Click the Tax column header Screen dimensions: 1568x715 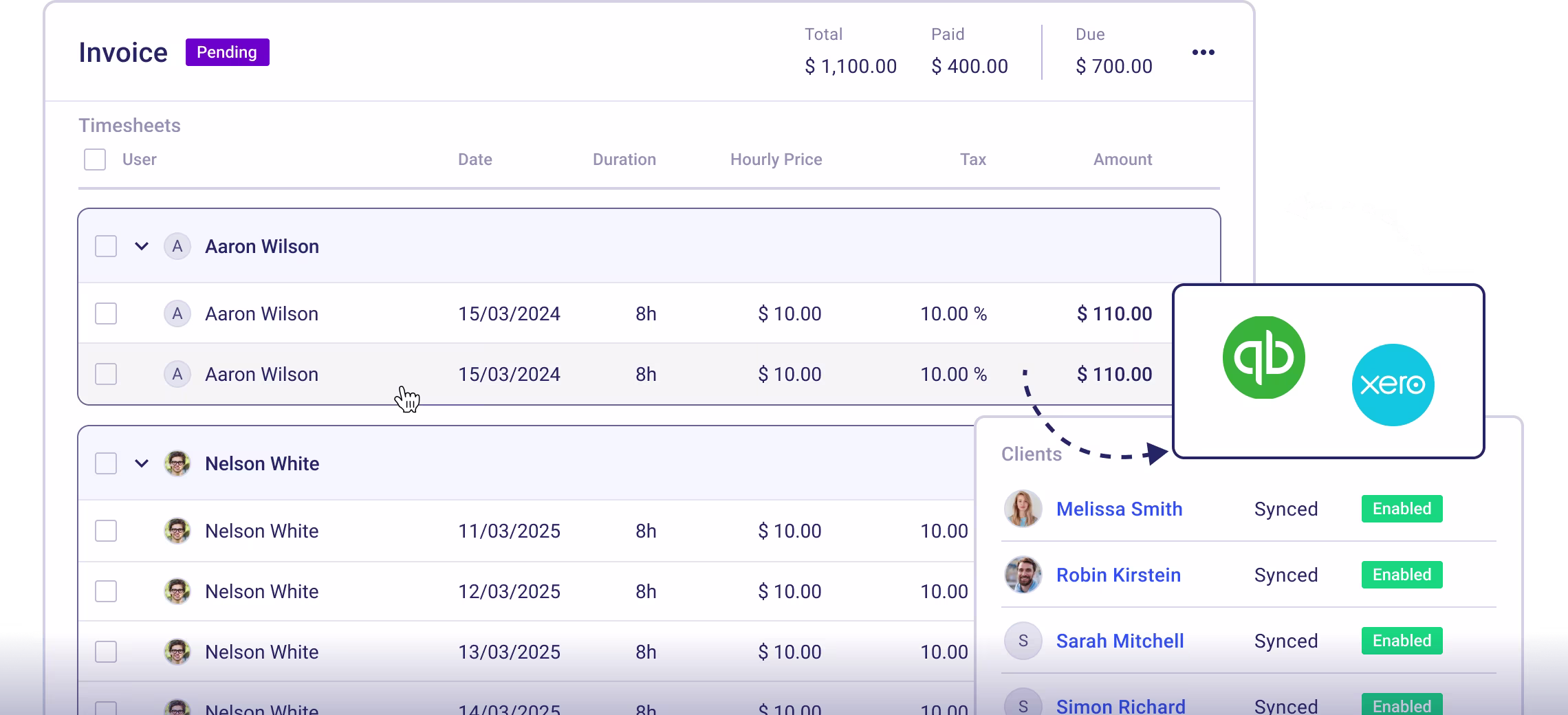pos(973,159)
